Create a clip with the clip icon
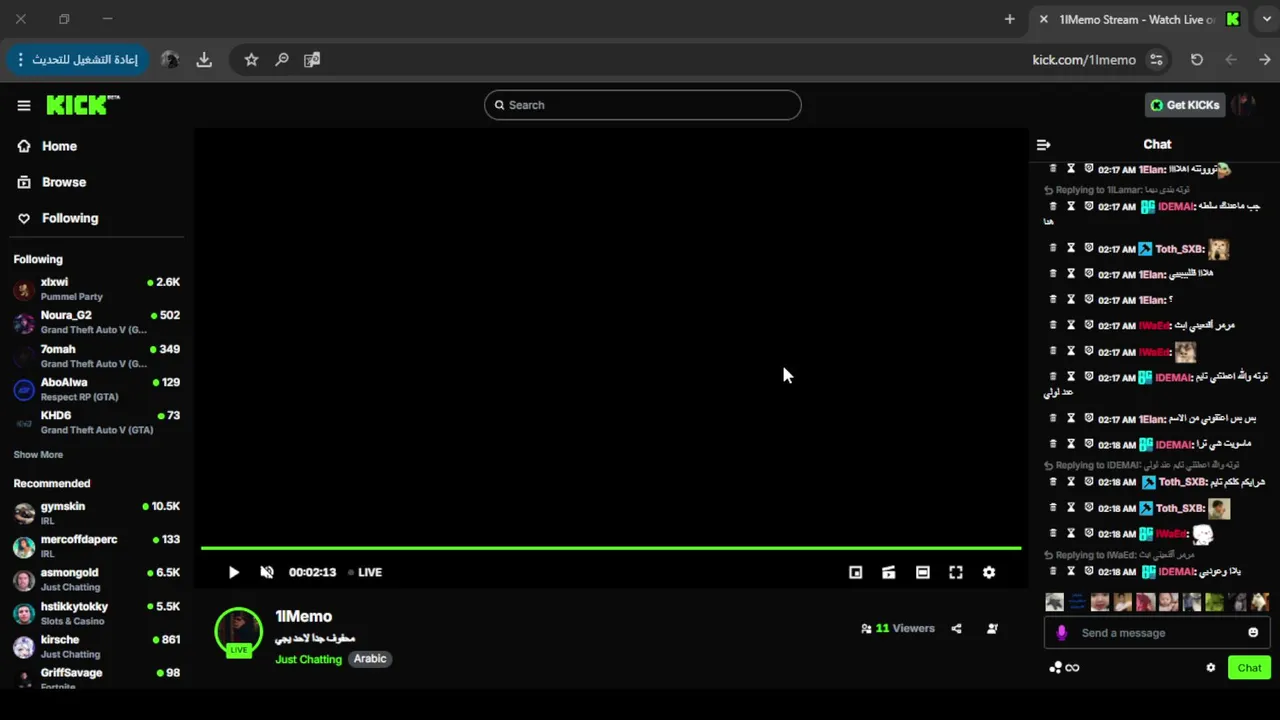 point(888,573)
